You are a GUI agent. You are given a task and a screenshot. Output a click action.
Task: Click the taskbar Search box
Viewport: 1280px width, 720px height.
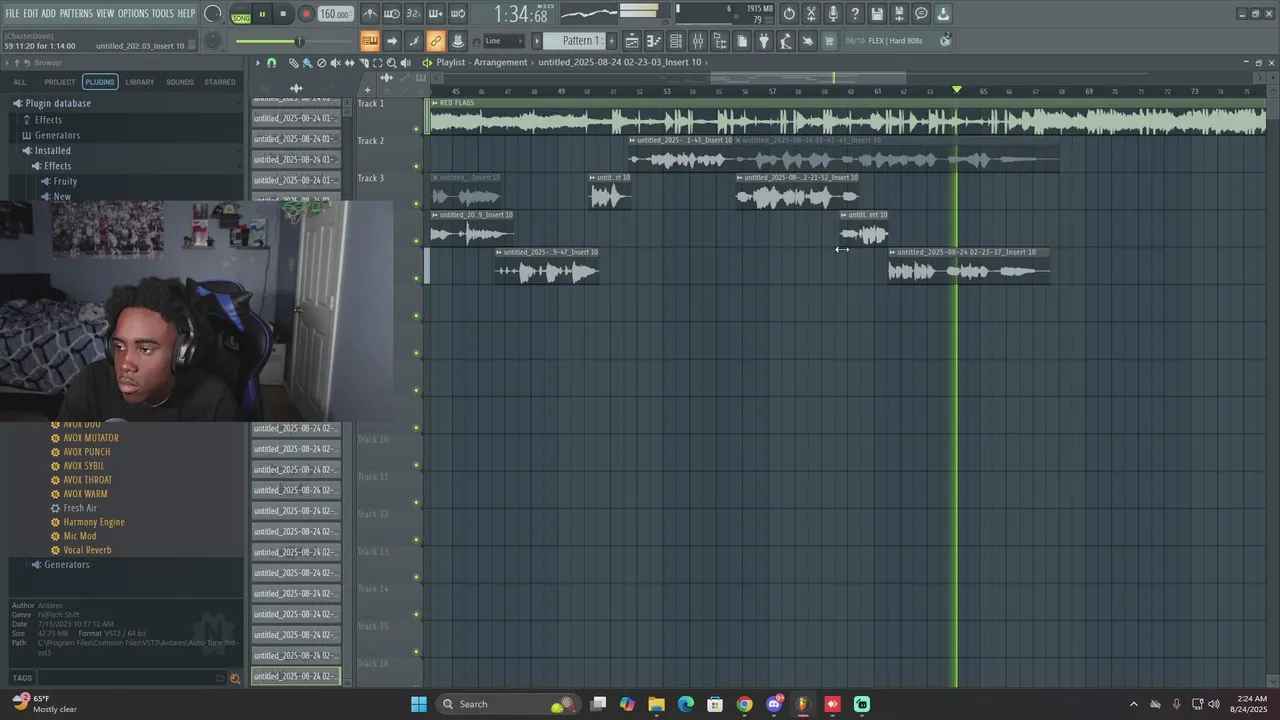pos(509,704)
